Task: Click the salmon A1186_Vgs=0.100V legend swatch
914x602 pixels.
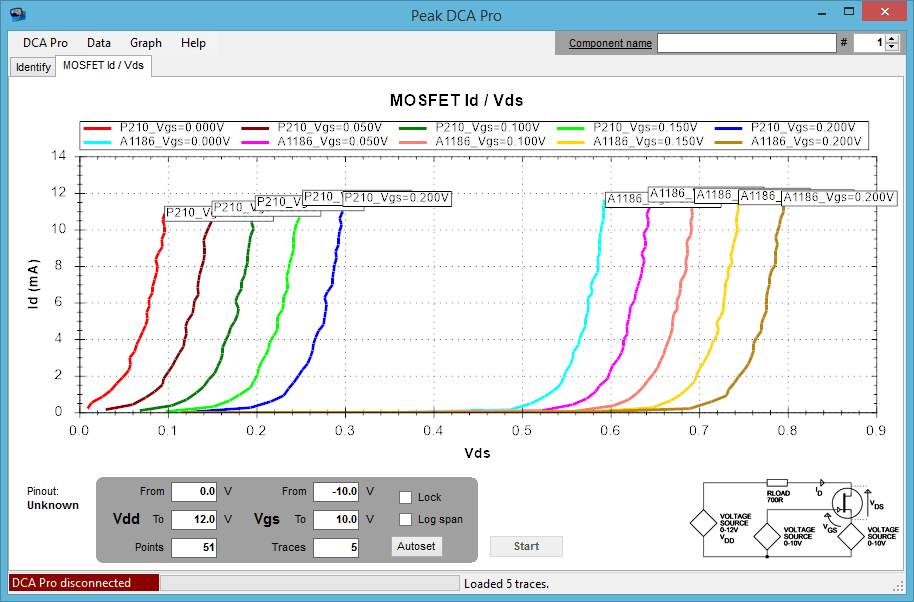Action: (x=413, y=142)
